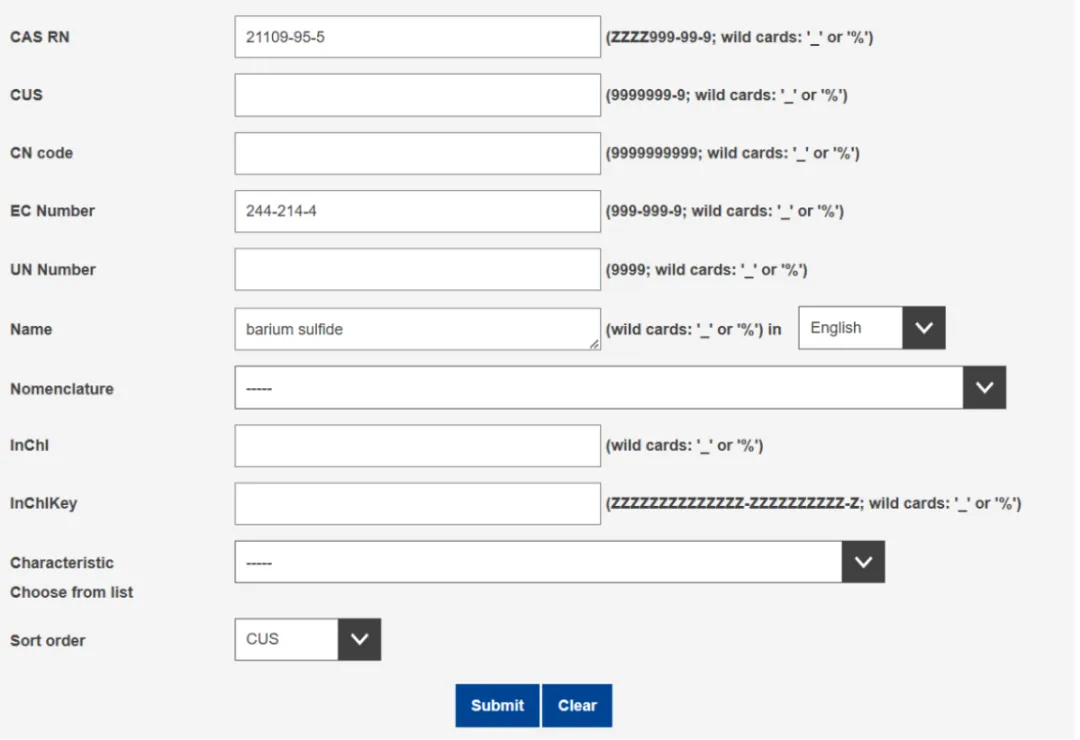Screen dimensions: 1080x740
Task: Click the "Sort order" label text
Action: (48, 640)
